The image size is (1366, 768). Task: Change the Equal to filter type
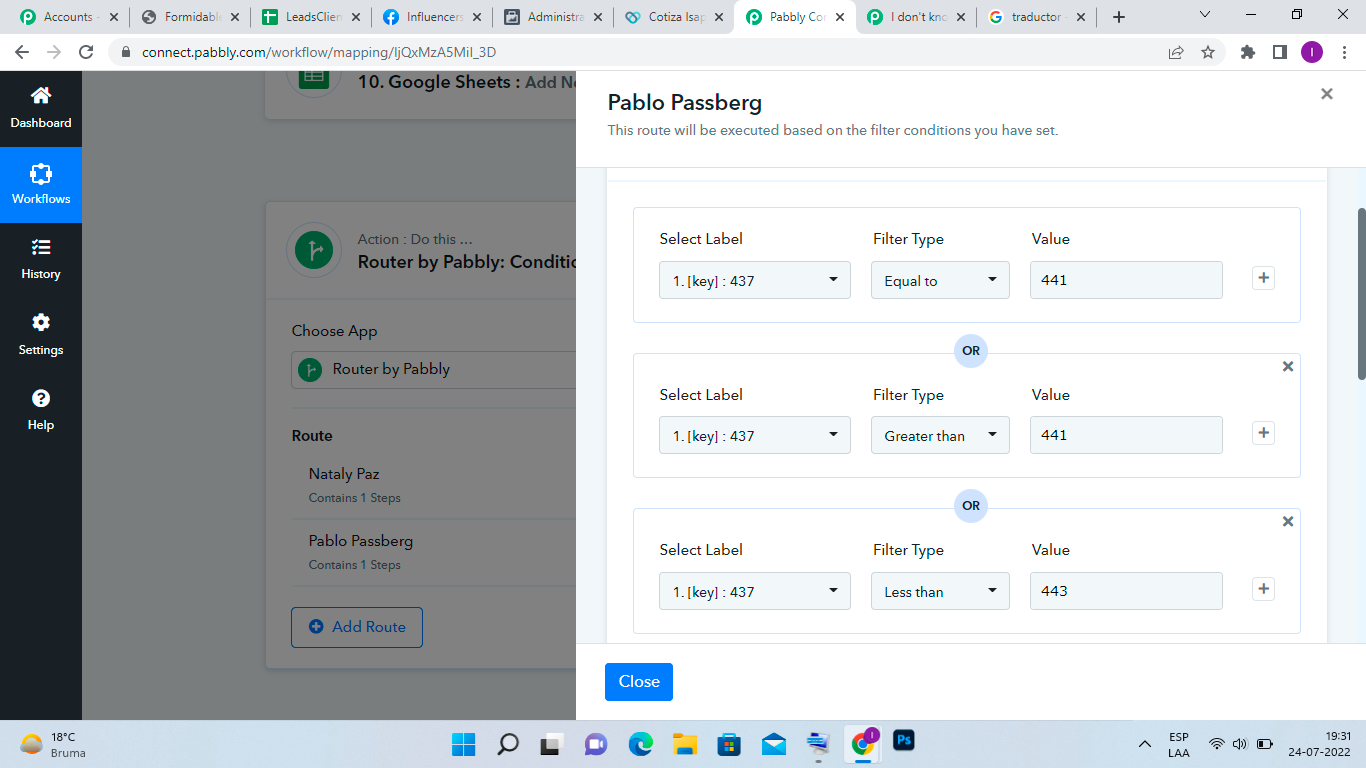click(x=941, y=280)
